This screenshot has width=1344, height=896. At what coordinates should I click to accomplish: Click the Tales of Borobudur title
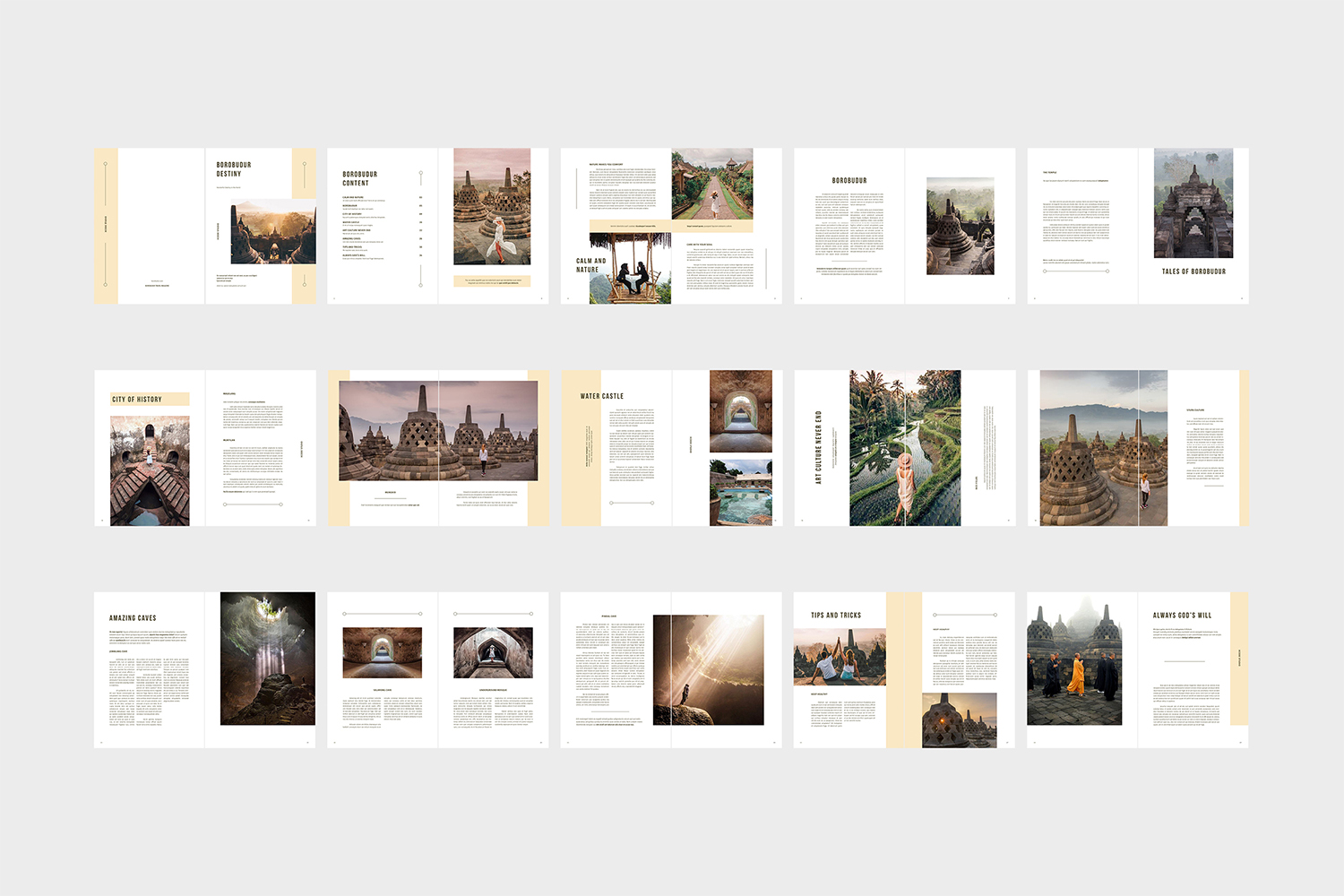1193,271
